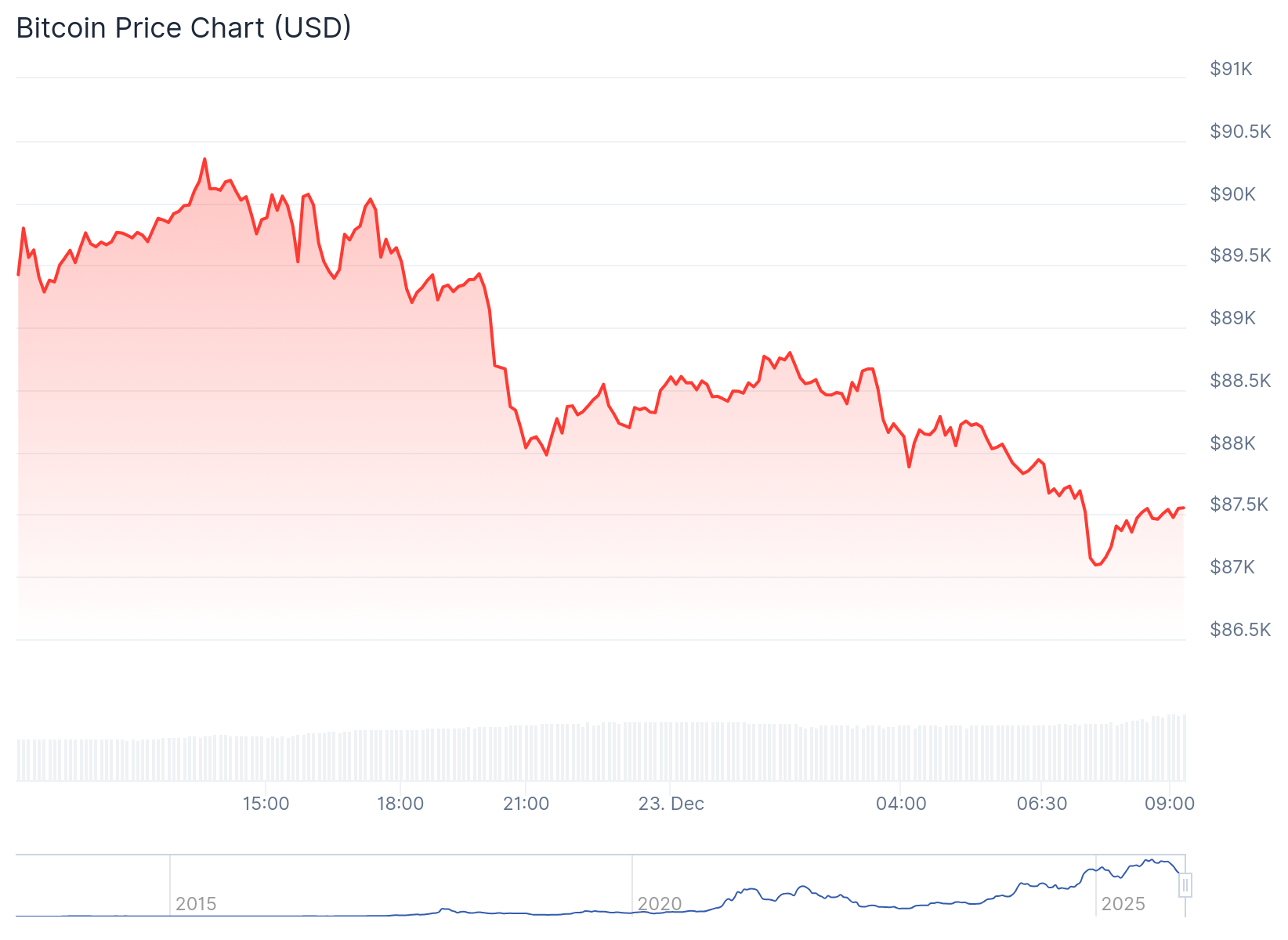Click 2015 in the navigator timeline

click(x=196, y=904)
